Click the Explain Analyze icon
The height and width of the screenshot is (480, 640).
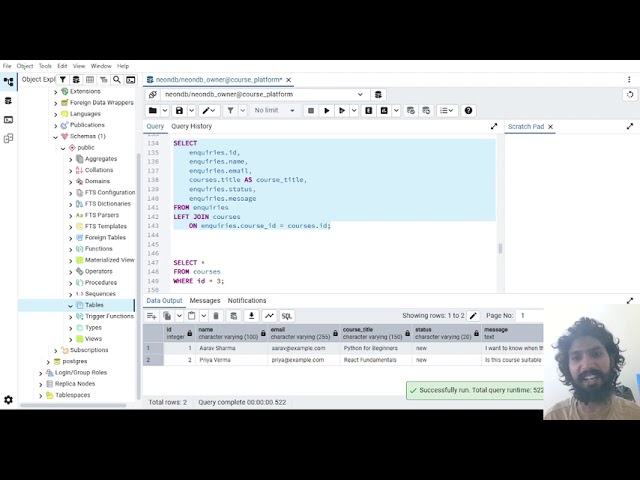click(x=384, y=111)
